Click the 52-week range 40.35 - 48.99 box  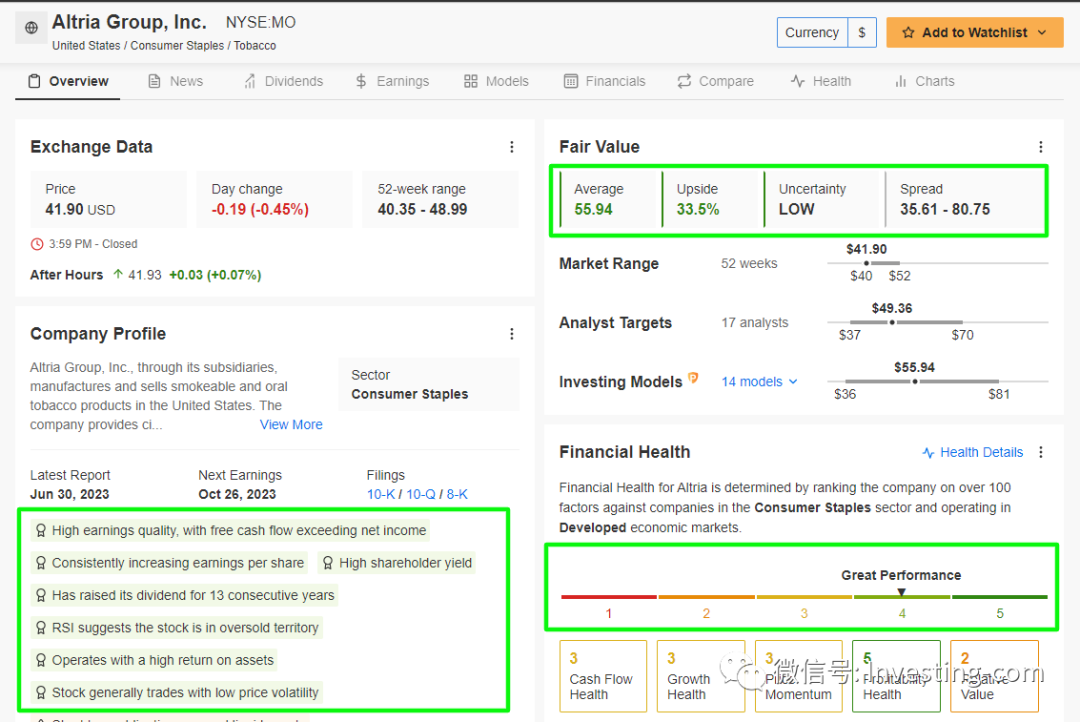pyautogui.click(x=440, y=199)
